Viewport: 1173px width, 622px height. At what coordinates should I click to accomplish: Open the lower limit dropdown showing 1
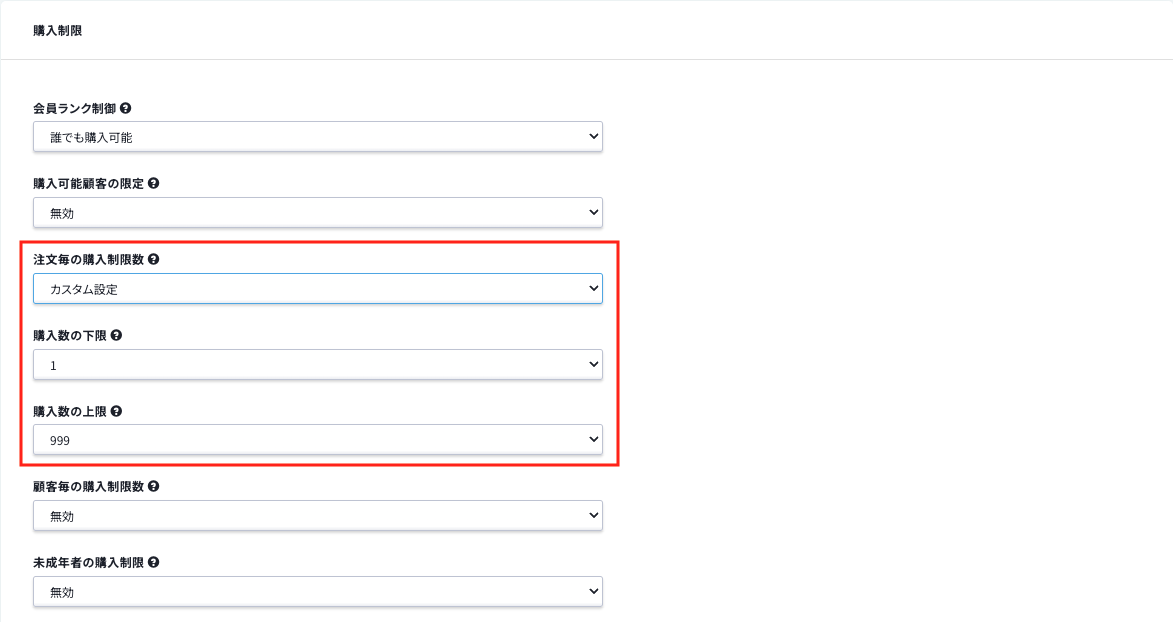pos(318,365)
